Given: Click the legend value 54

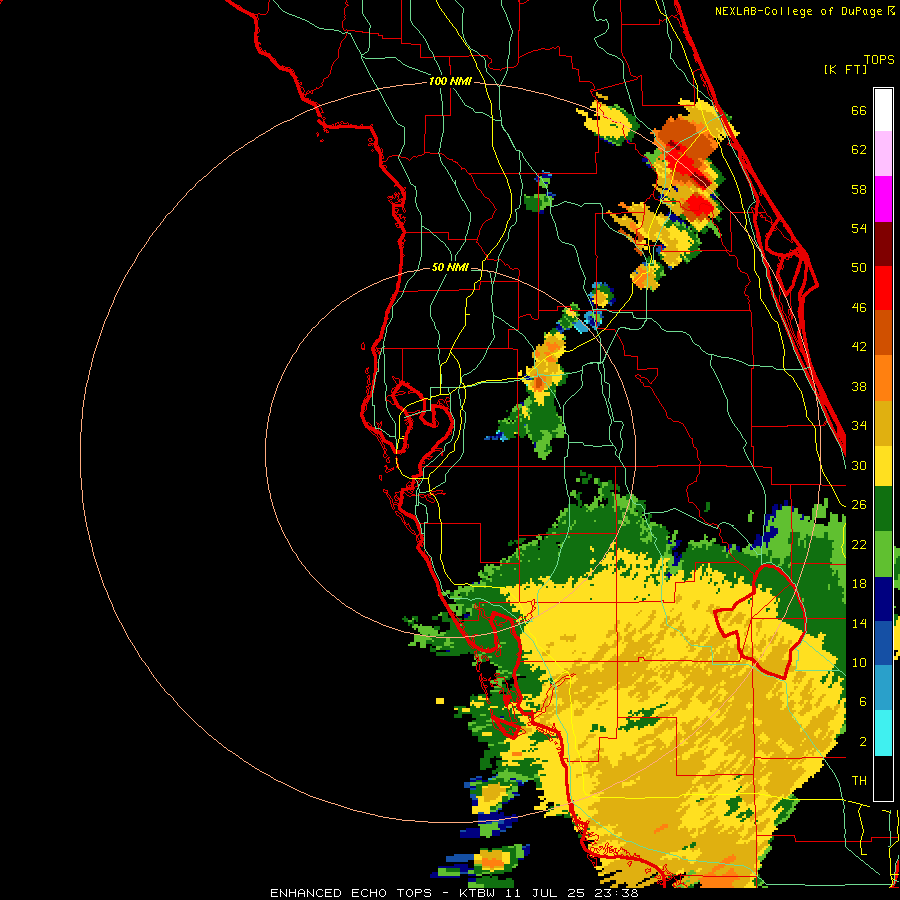Looking at the screenshot, I should coord(859,228).
